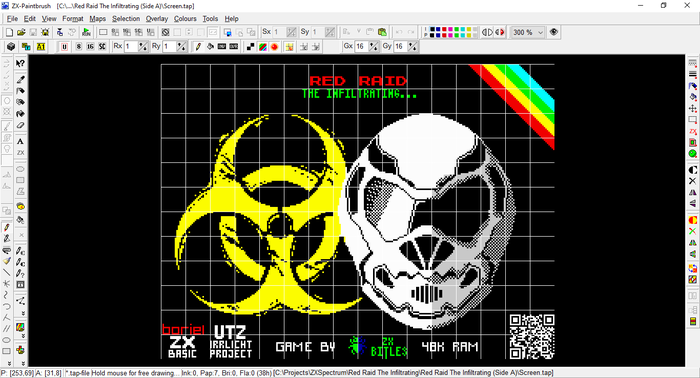Open the Colours menu
This screenshot has height=378, width=700.
185,19
